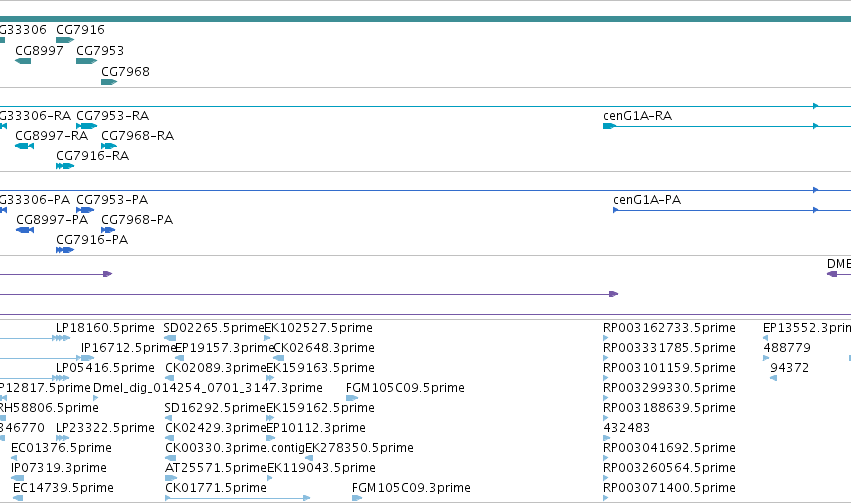The image size is (851, 503).
Task: Select EST EK102527.5prime
Action: pyautogui.click(x=318, y=328)
